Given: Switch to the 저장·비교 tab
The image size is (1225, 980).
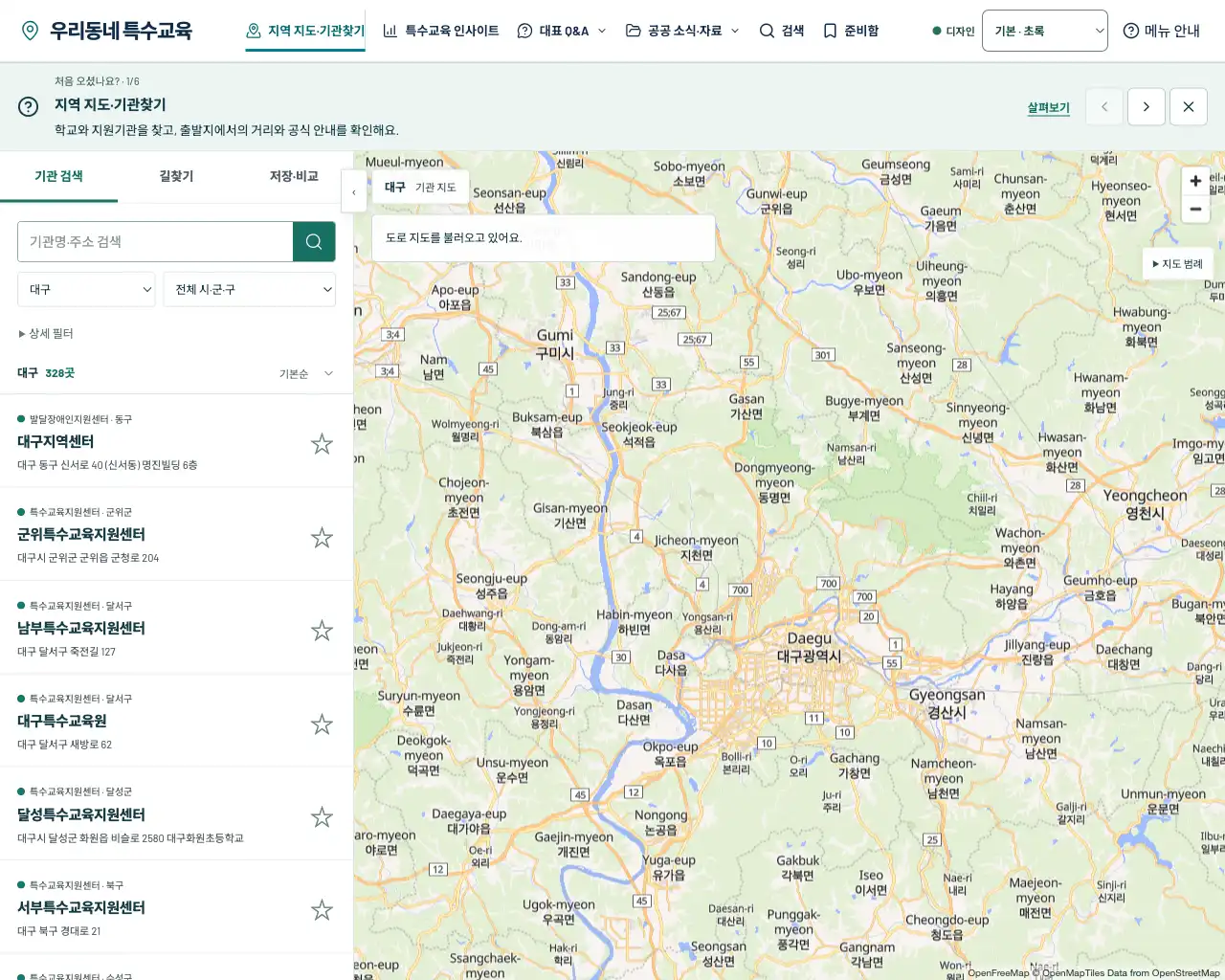Looking at the screenshot, I should coord(294,177).
